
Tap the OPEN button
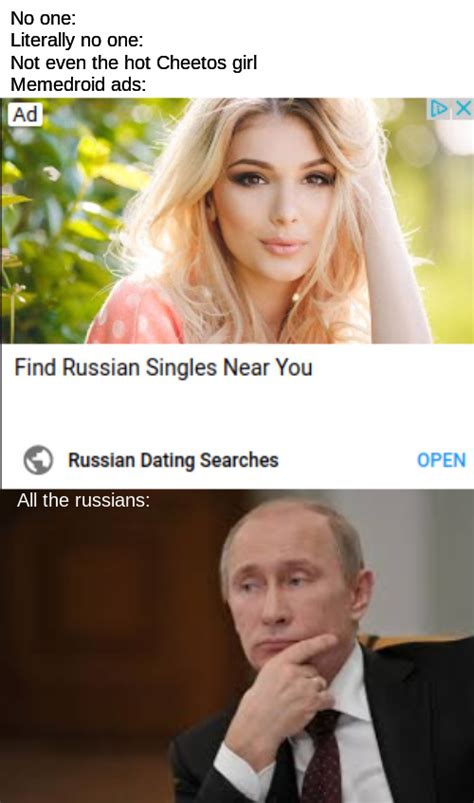click(441, 460)
